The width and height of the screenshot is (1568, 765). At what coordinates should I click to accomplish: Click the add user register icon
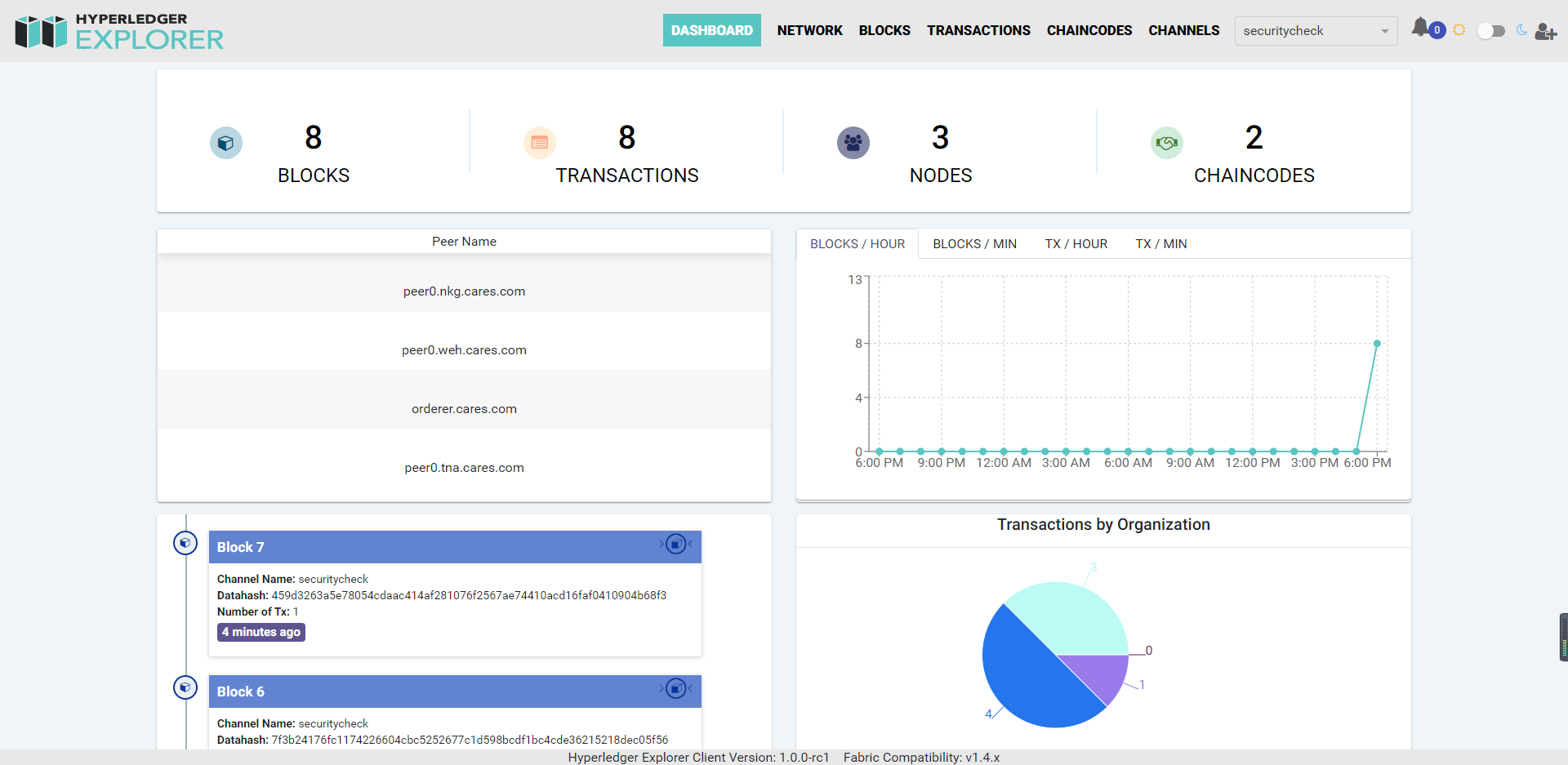pos(1545,31)
